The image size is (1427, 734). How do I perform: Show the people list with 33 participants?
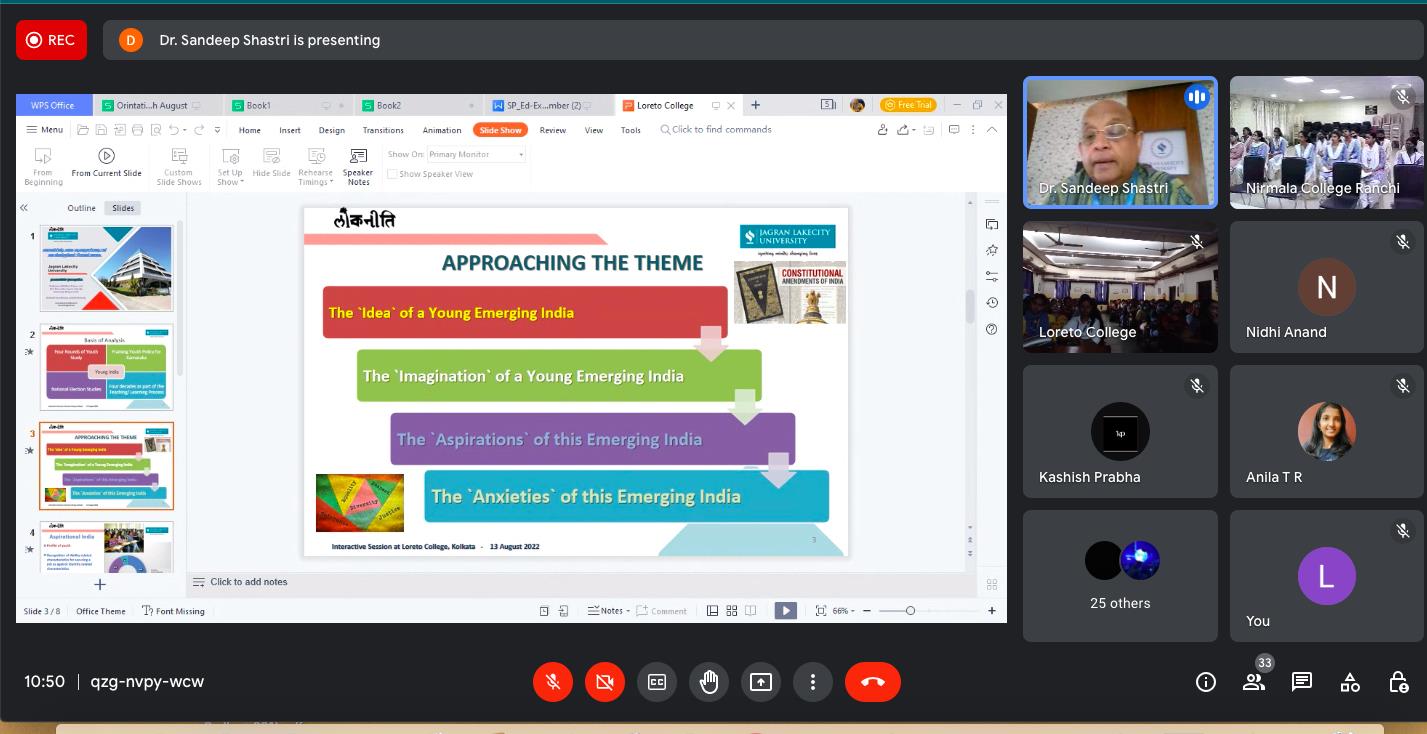(1253, 682)
